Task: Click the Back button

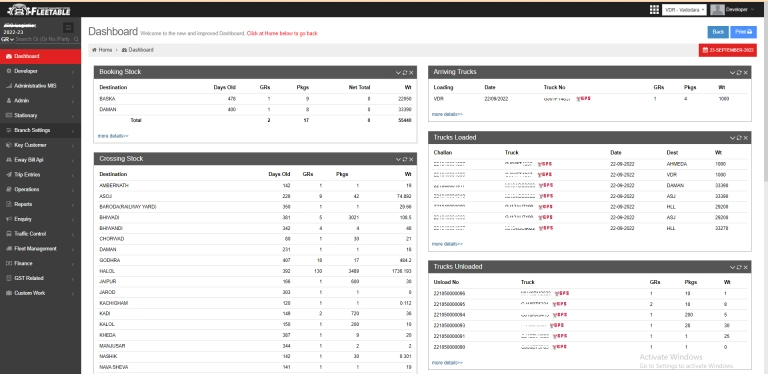Action: [718, 32]
